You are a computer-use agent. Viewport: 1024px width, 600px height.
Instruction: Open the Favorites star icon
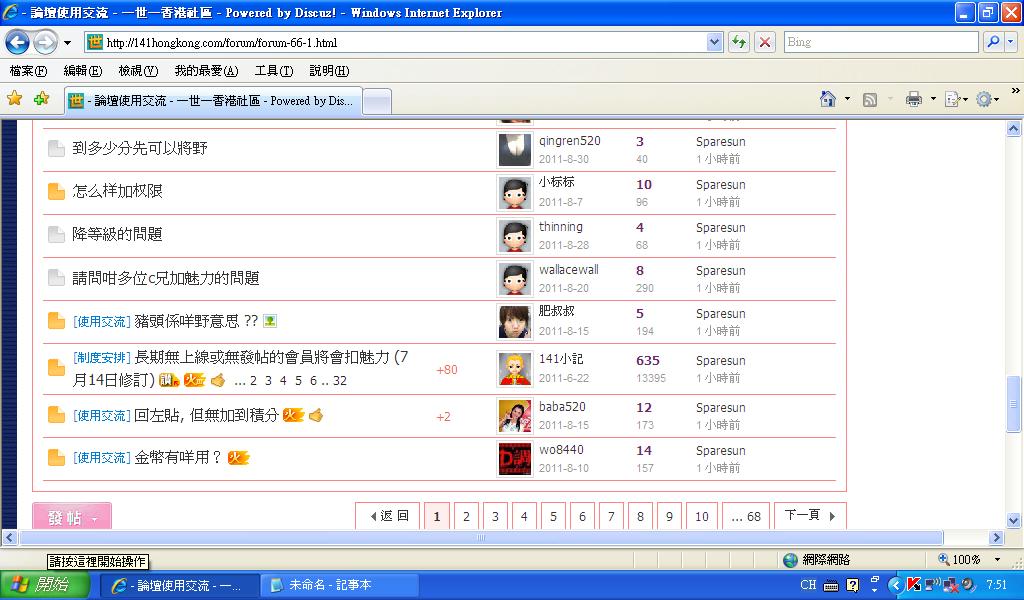coord(15,99)
